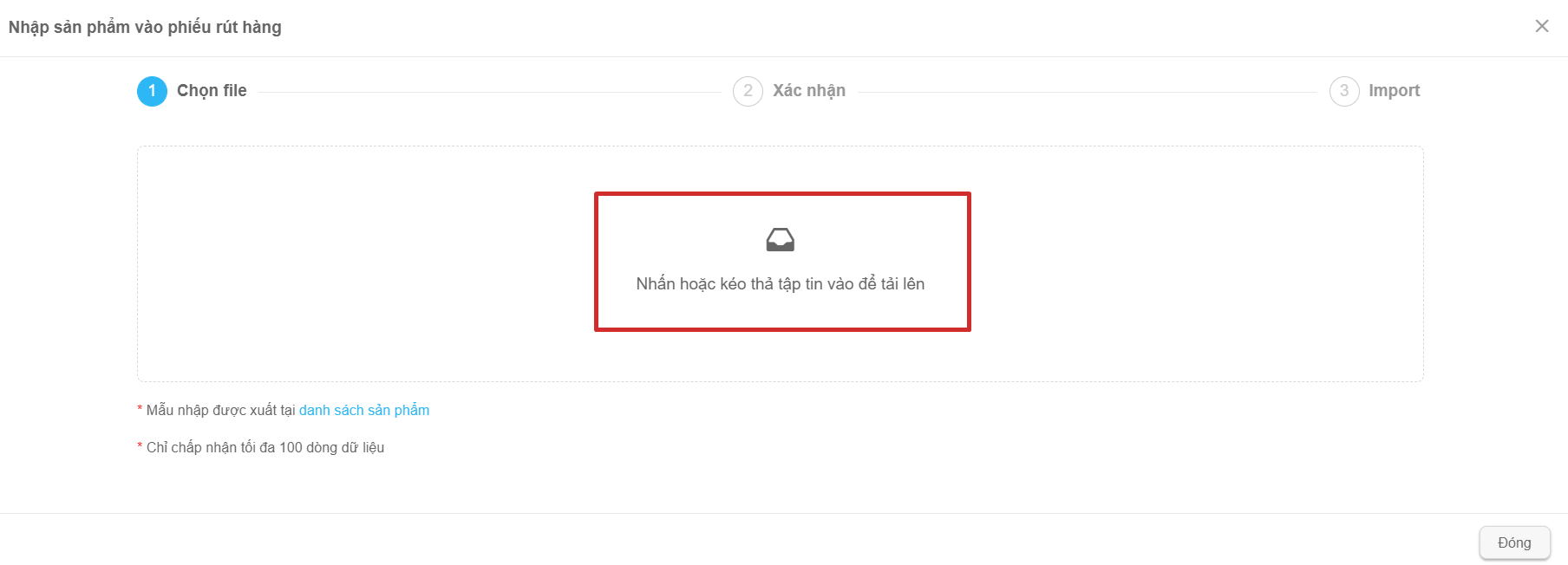This screenshot has height=565, width=1568.
Task: Select the 'Xác nhận' step label
Action: [x=809, y=91]
